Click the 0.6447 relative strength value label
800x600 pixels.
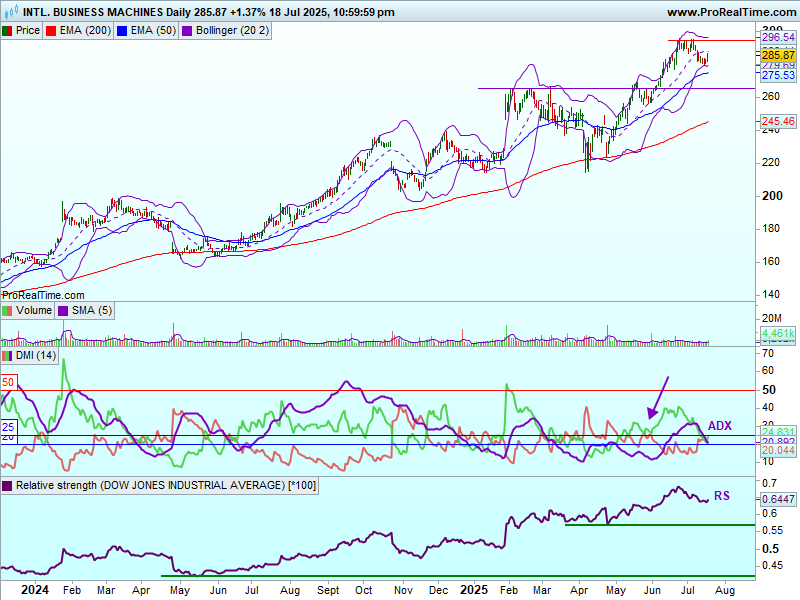(x=778, y=499)
